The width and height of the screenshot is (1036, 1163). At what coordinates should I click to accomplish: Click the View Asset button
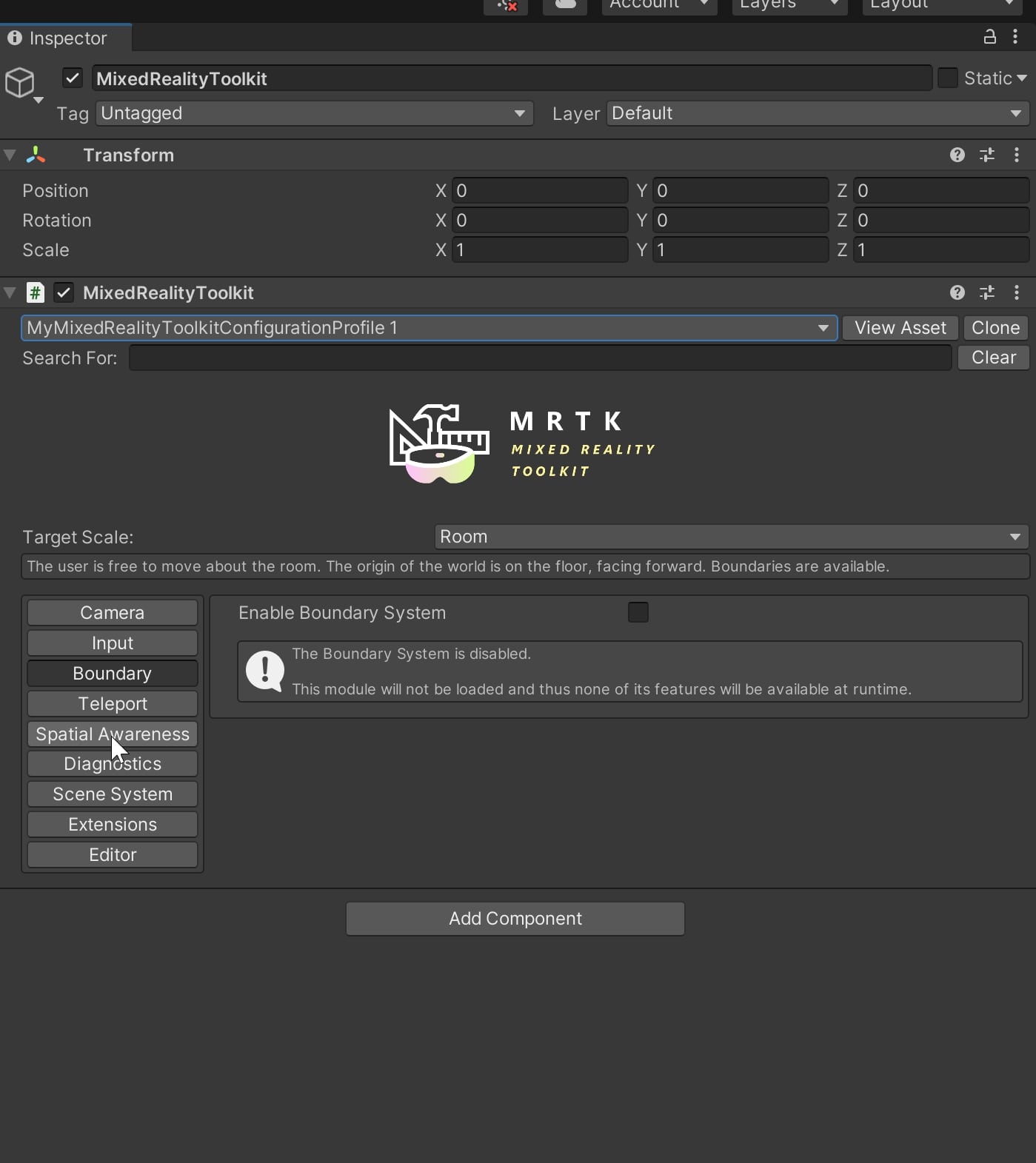(900, 328)
